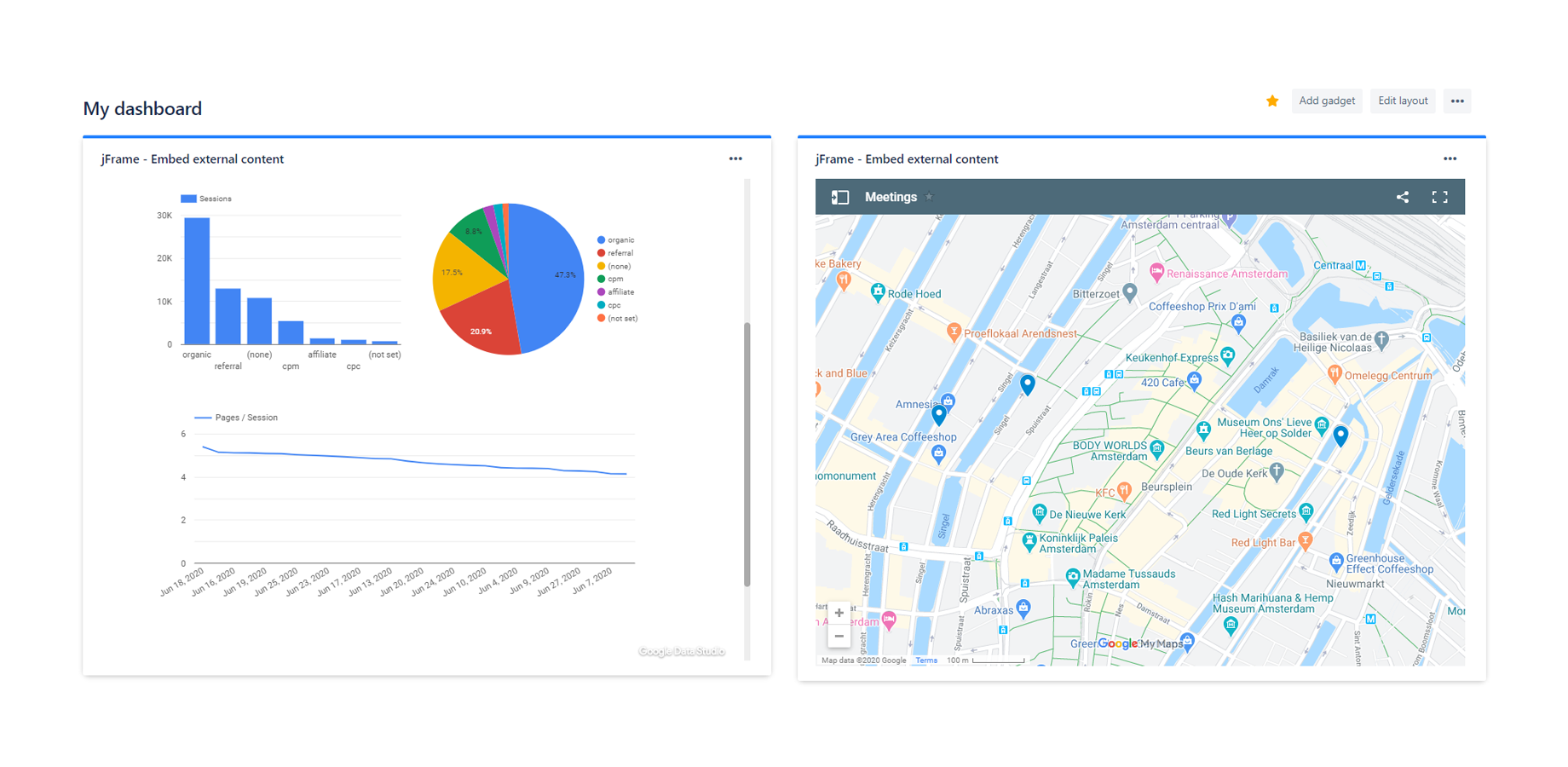Image resolution: width=1568 pixels, height=767 pixels.
Task: Open the map in fullscreen view
Action: [1440, 197]
